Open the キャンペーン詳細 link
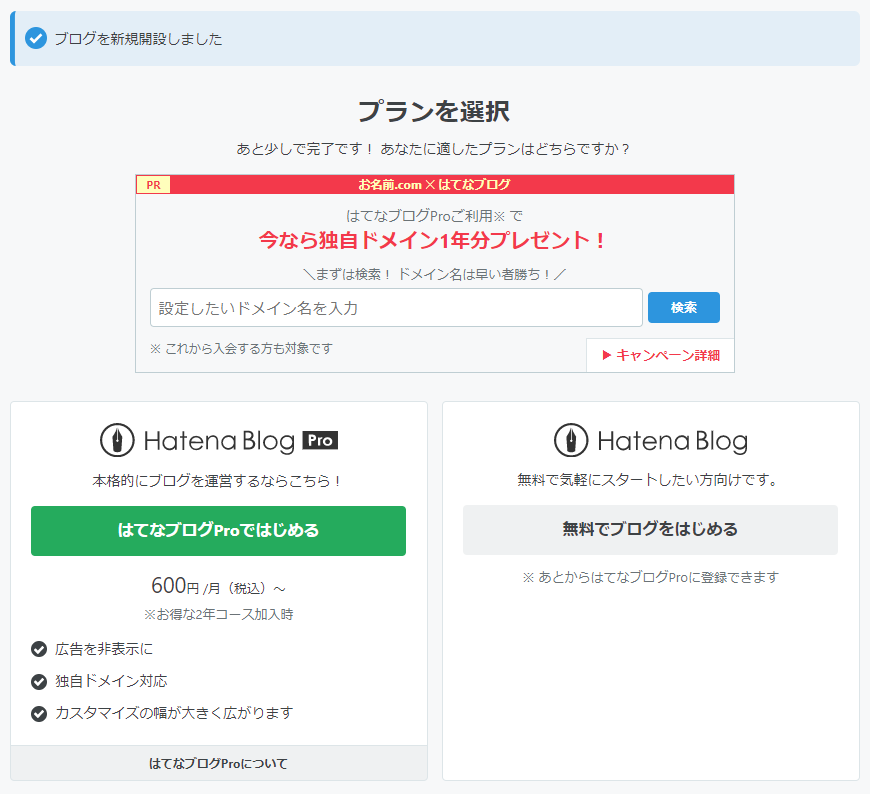 pyautogui.click(x=661, y=355)
